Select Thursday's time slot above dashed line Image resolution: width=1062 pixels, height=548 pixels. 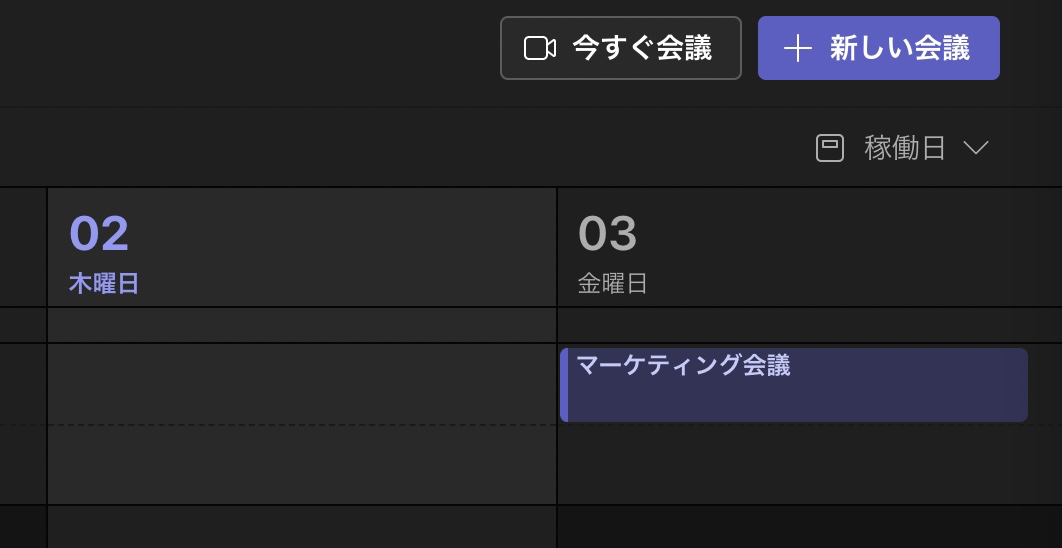(302, 385)
